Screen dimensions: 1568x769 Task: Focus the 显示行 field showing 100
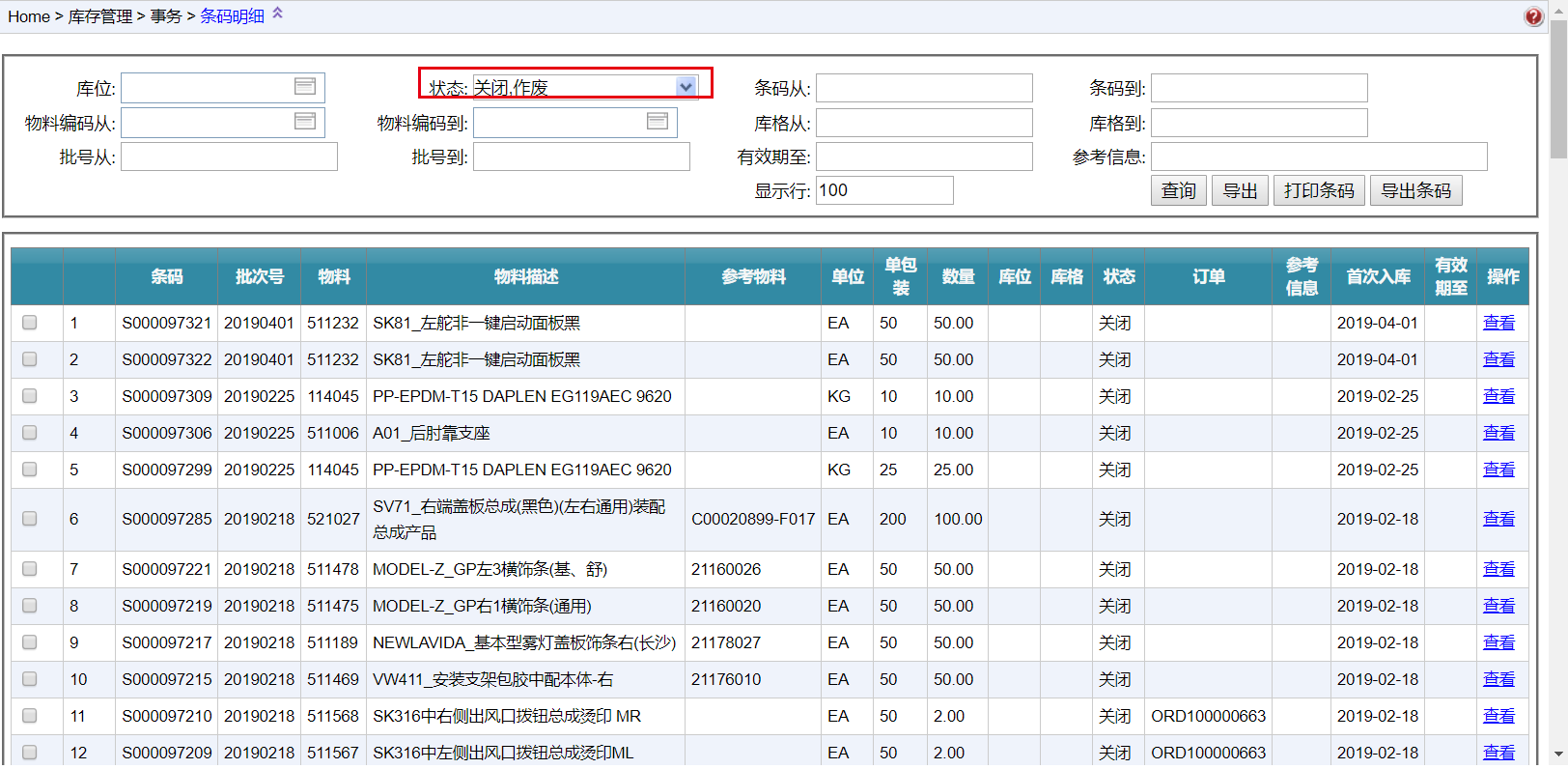click(884, 190)
